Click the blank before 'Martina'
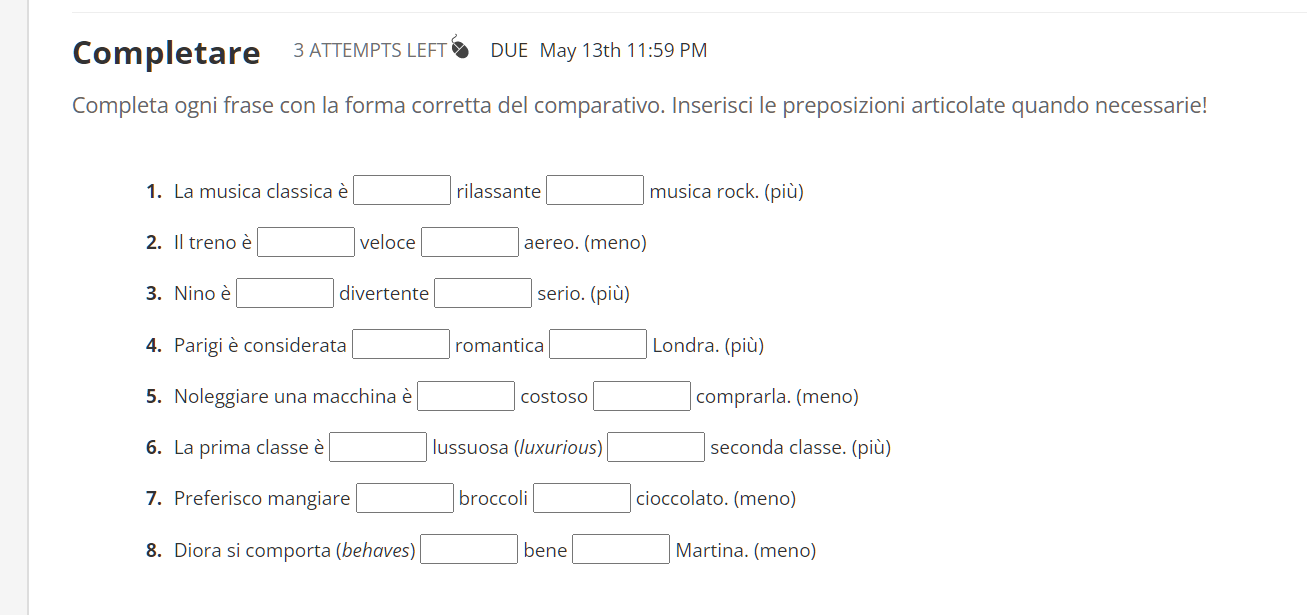 [x=620, y=548]
